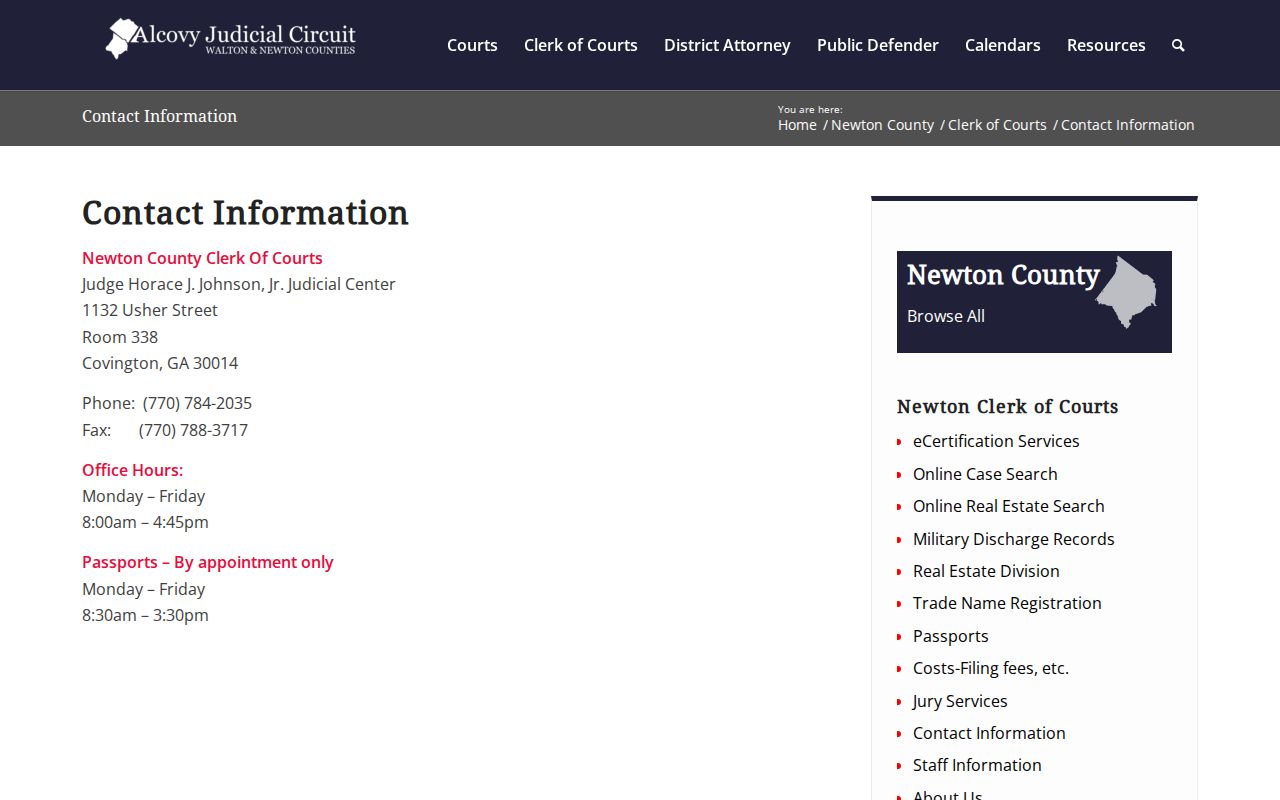
Task: Click the Newton County Clerk Of Courts heading
Action: coord(202,258)
